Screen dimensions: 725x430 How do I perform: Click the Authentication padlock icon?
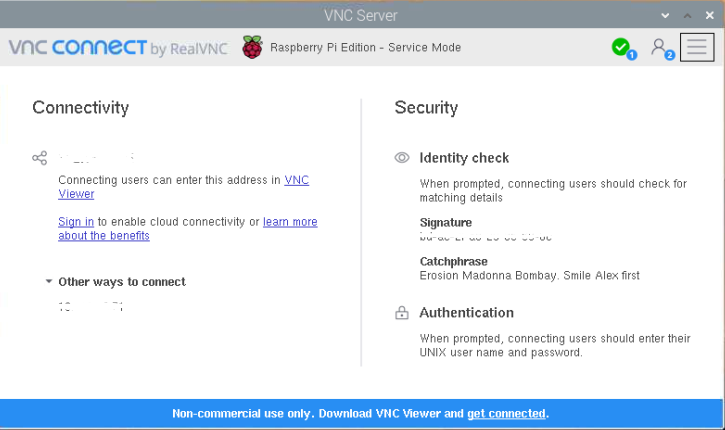pyautogui.click(x=402, y=313)
